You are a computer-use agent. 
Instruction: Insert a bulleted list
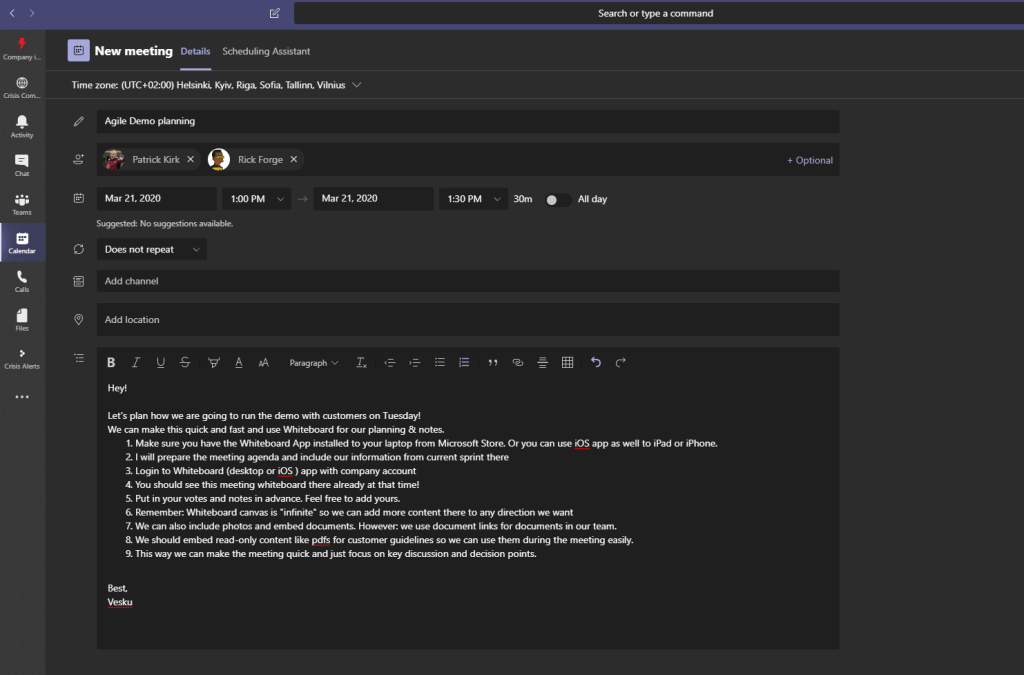(440, 362)
